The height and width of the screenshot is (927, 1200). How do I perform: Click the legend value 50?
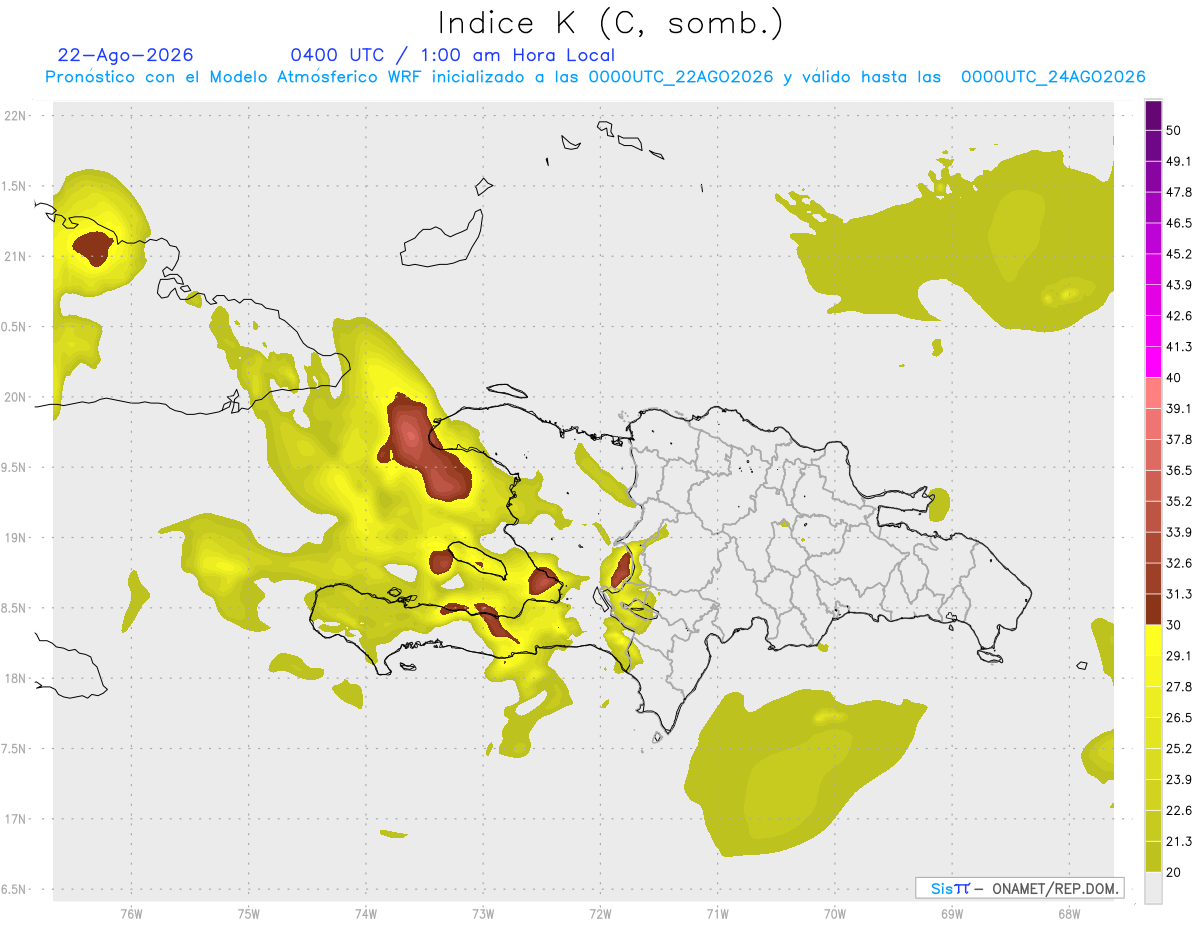(1173, 130)
